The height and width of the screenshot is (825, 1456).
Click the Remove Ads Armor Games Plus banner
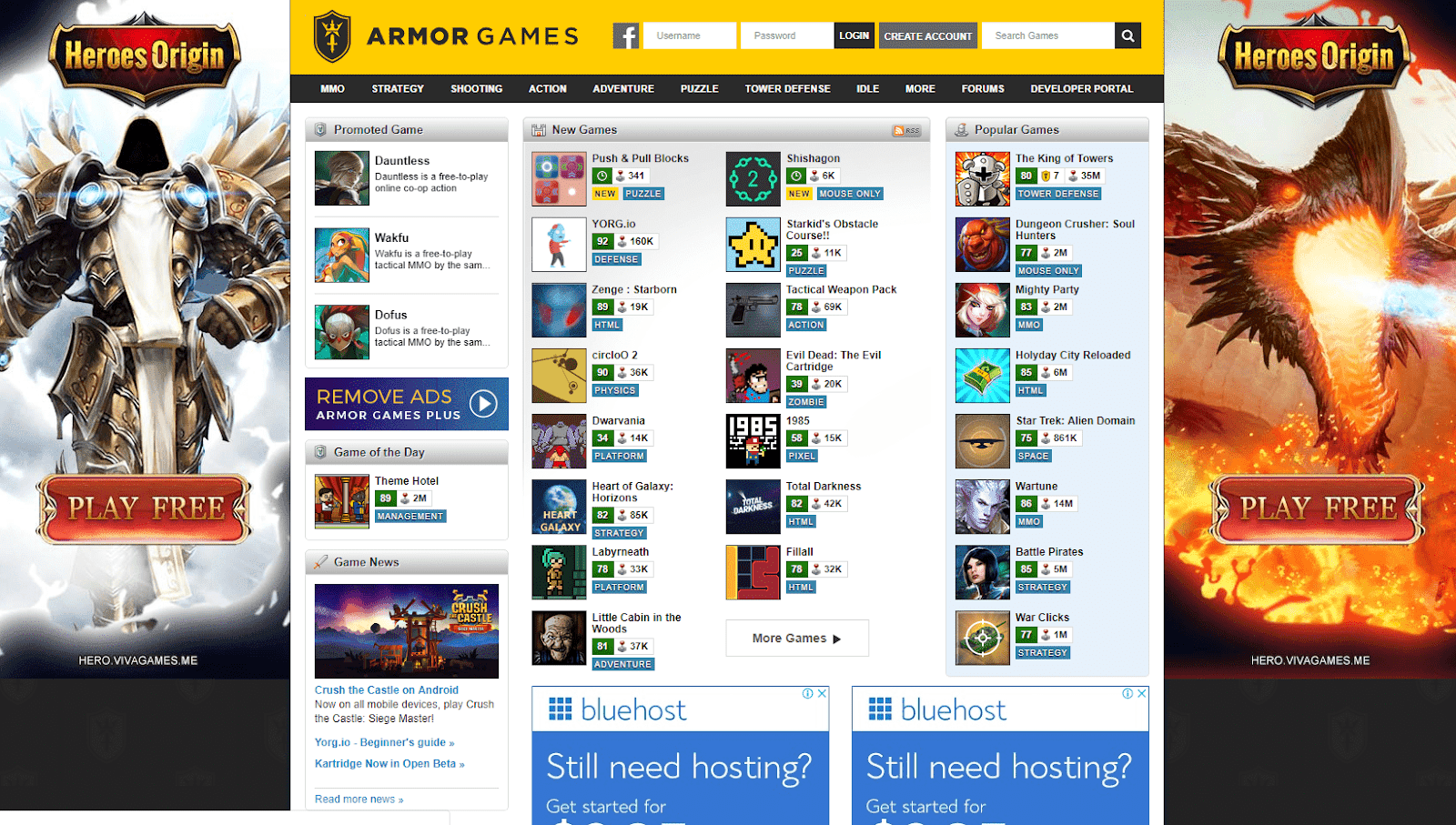pos(407,404)
